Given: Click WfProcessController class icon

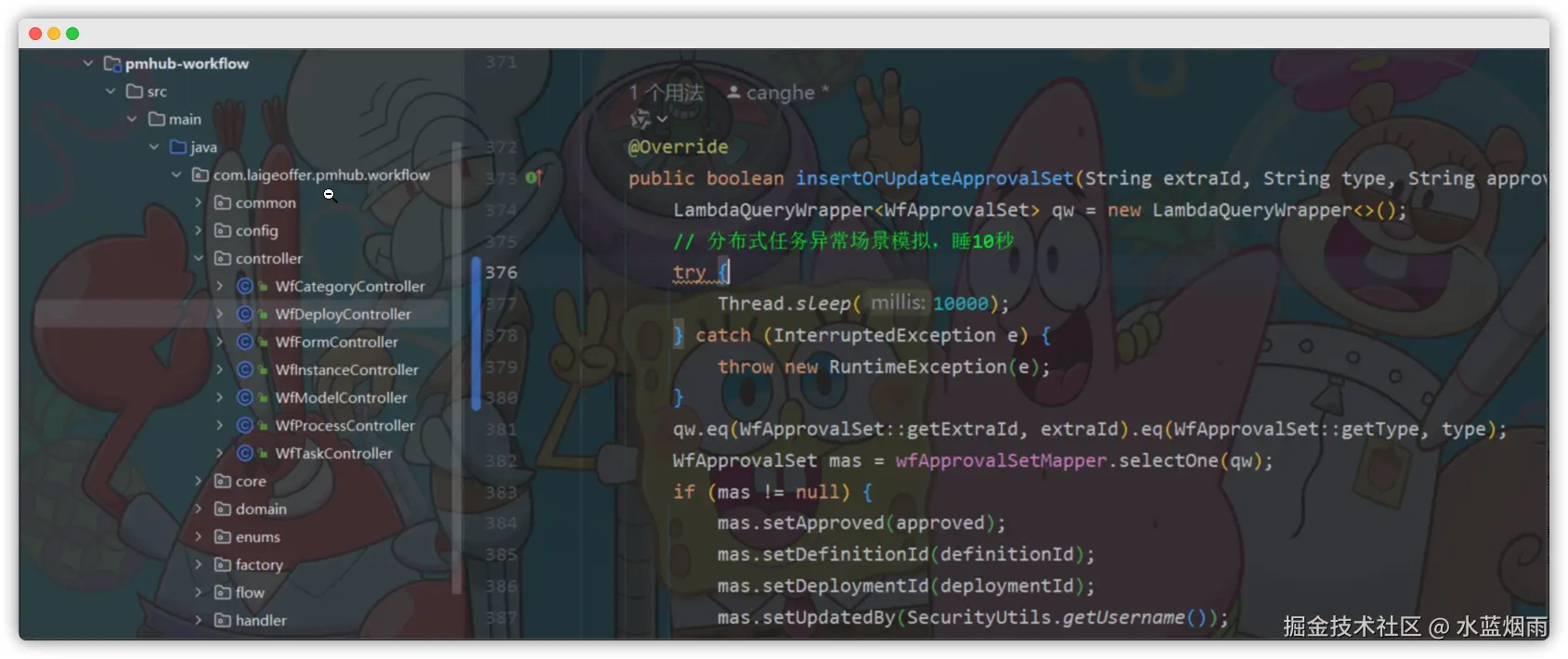Looking at the screenshot, I should (245, 425).
